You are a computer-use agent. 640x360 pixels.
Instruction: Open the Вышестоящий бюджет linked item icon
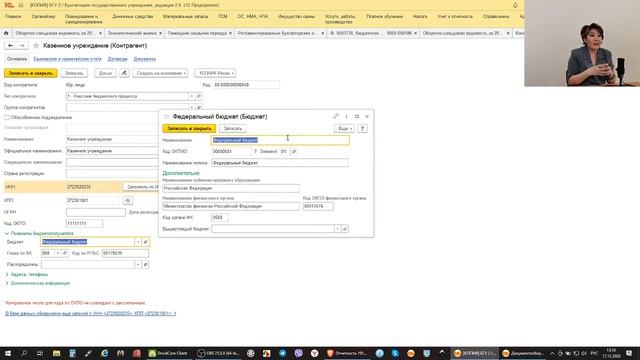click(x=345, y=229)
